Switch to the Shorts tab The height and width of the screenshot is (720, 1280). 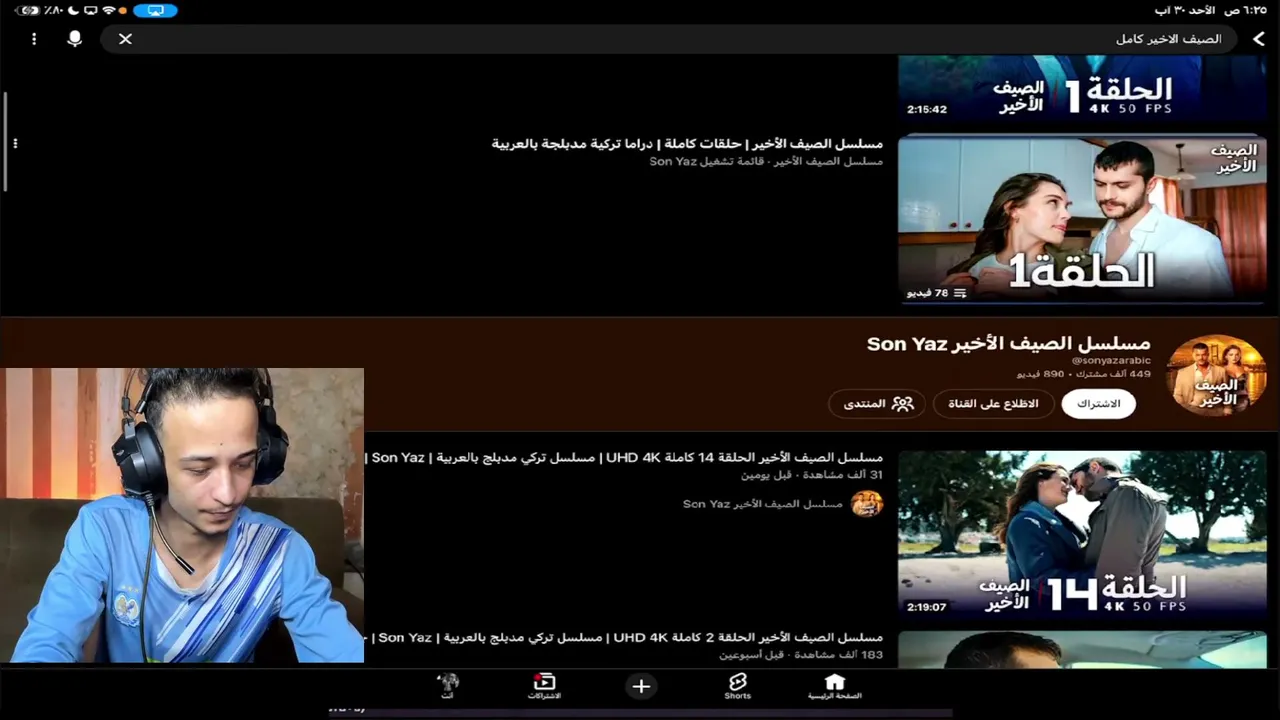pos(737,686)
